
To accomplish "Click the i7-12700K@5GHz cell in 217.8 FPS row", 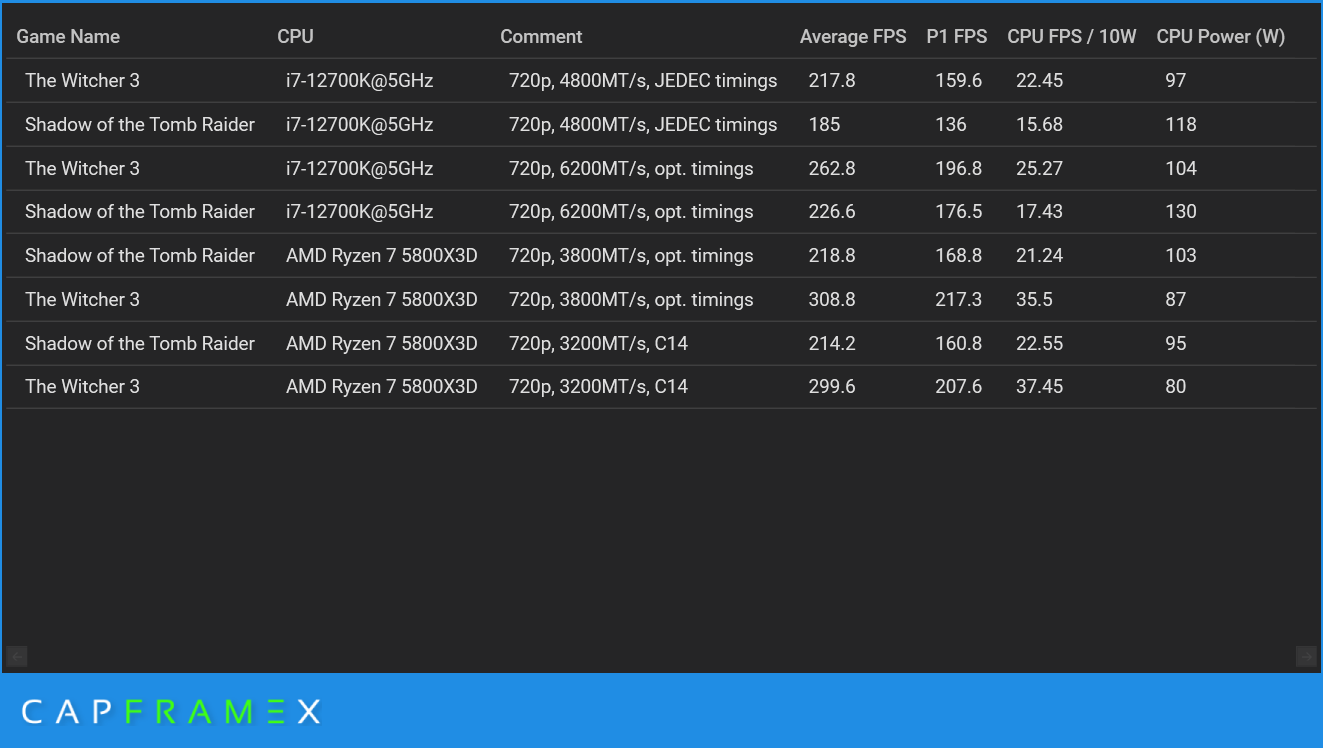I will click(359, 81).
